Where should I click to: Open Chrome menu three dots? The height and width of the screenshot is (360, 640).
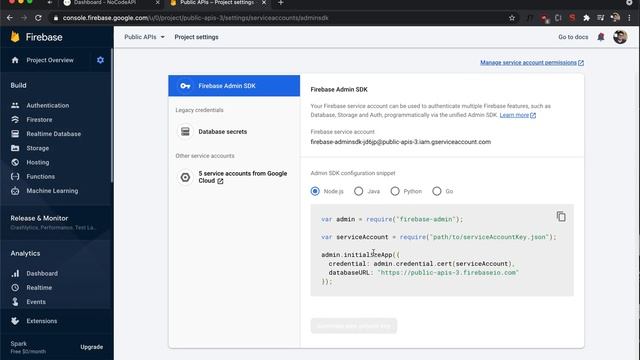click(x=630, y=18)
